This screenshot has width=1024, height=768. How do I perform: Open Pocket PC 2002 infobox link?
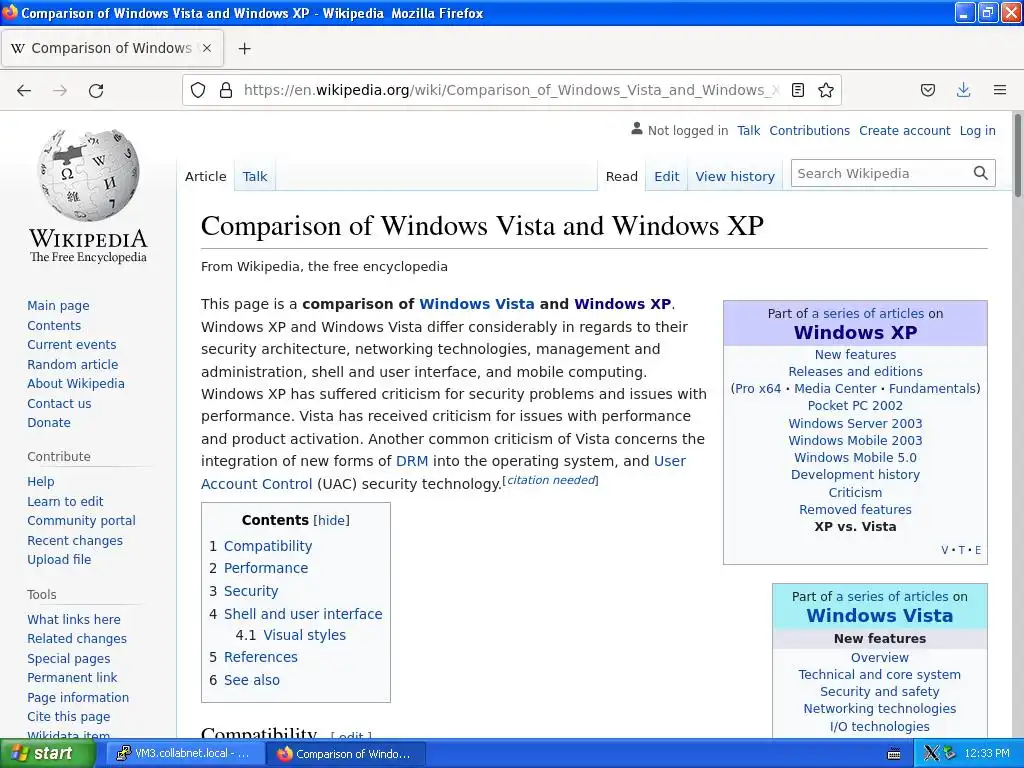pyautogui.click(x=856, y=406)
